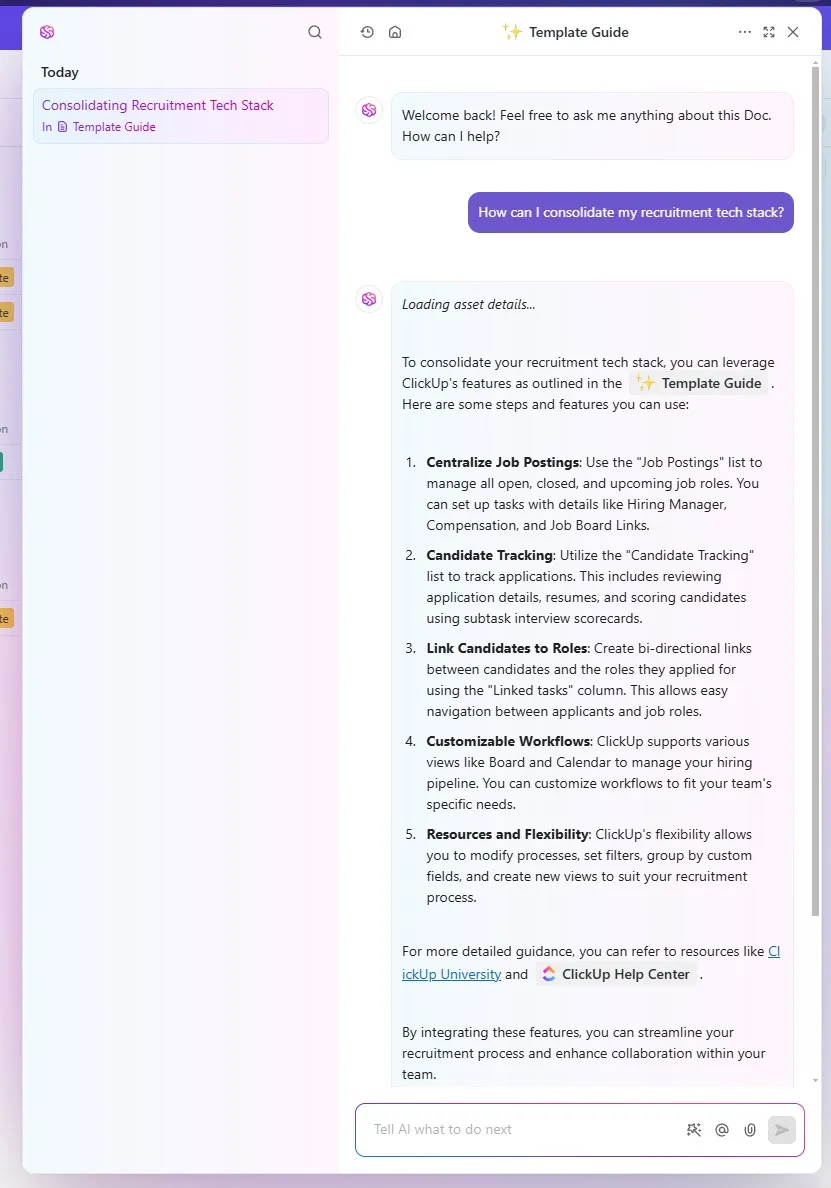Click the sparkle icon in header title
This screenshot has width=831, height=1188.
tap(512, 31)
